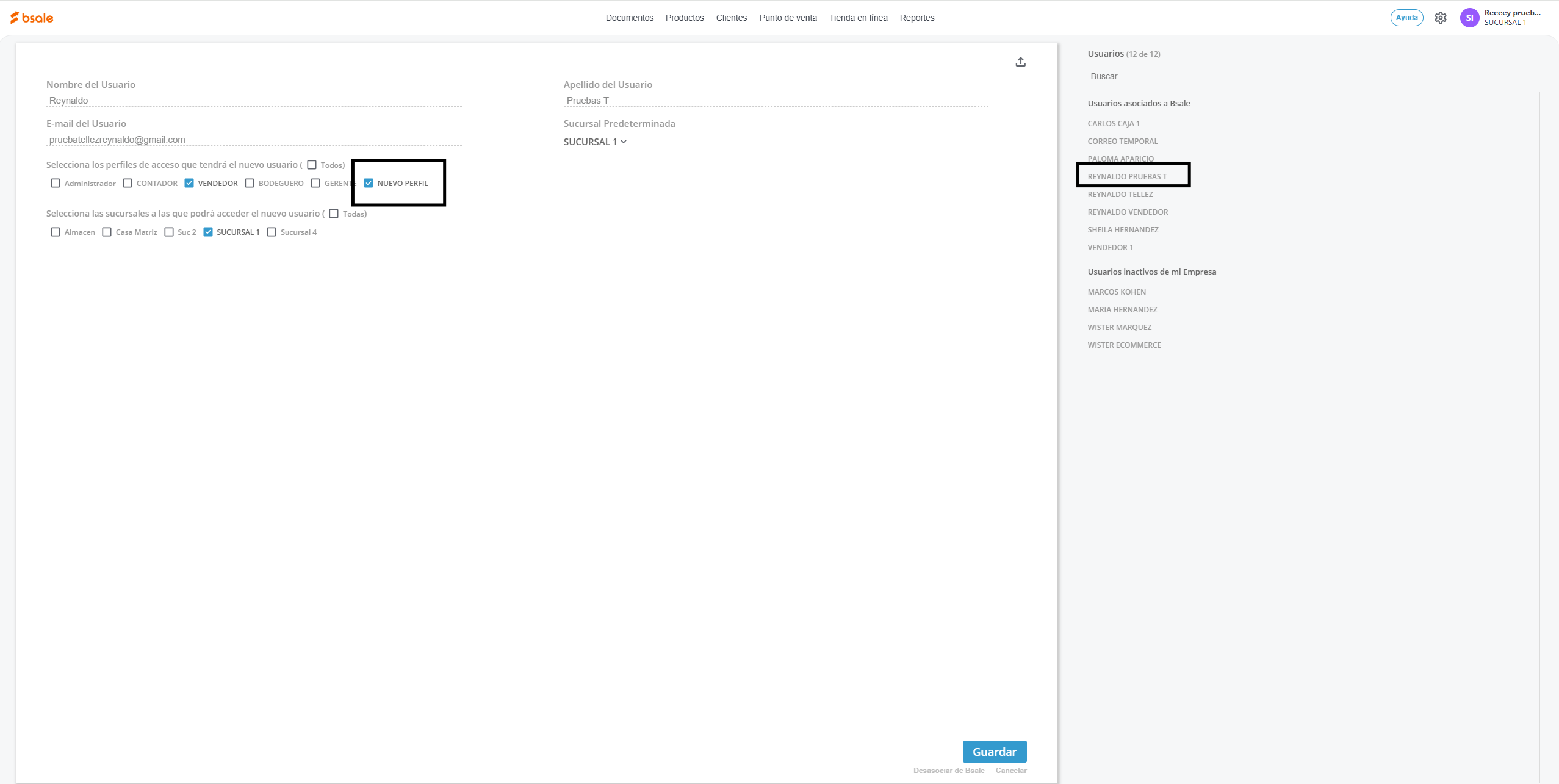Open the Reportes menu
Viewport: 1559px width, 784px height.
coord(916,18)
